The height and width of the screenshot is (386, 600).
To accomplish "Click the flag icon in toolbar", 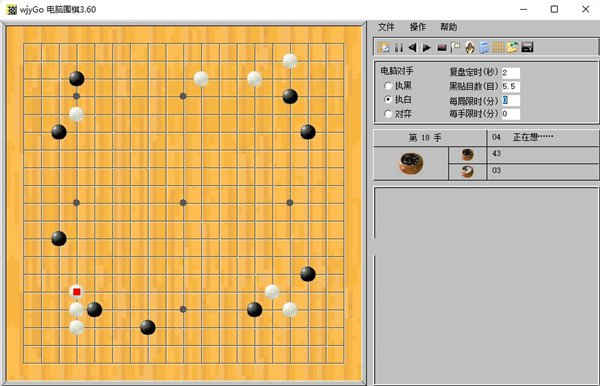I will 455,47.
